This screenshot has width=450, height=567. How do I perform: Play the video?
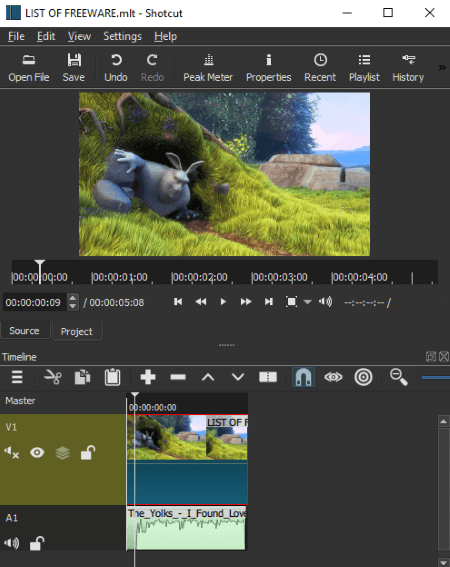pos(223,302)
